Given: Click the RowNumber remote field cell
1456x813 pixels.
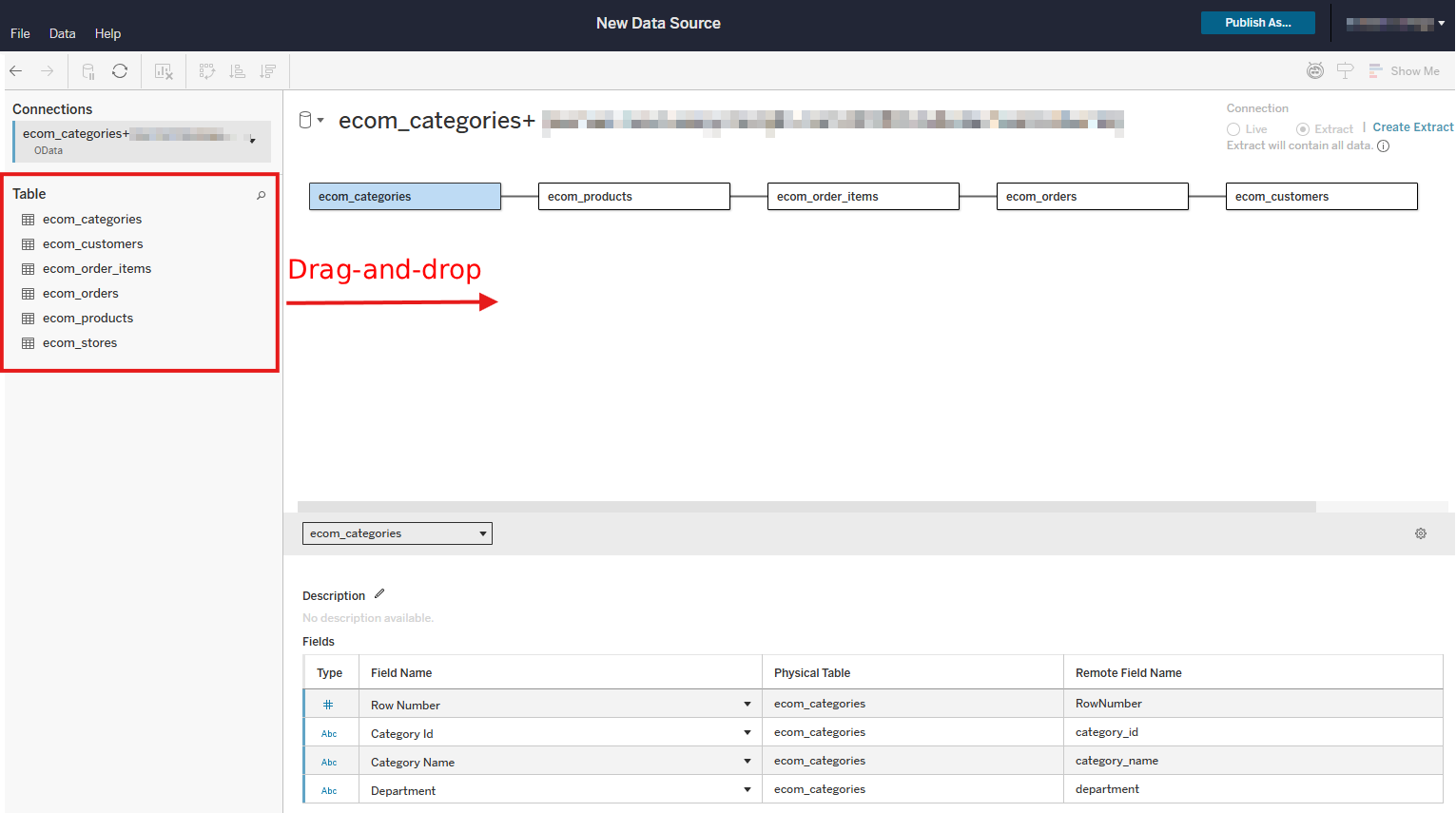Looking at the screenshot, I should pyautogui.click(x=1252, y=704).
